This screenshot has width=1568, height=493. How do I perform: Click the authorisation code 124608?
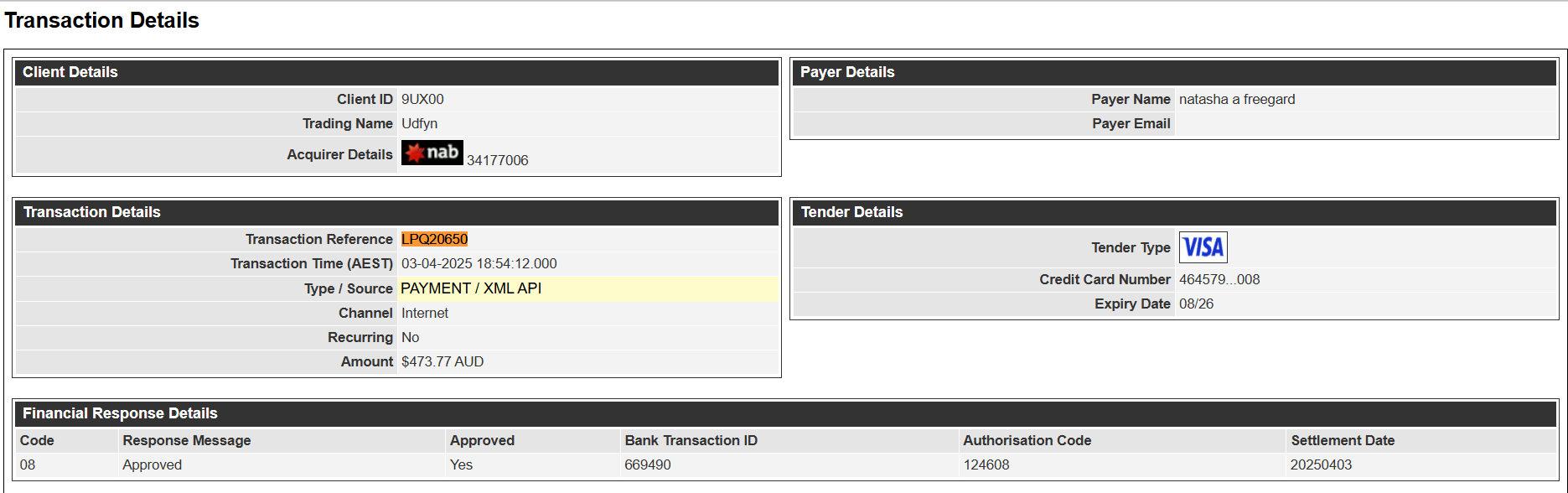[x=986, y=464]
